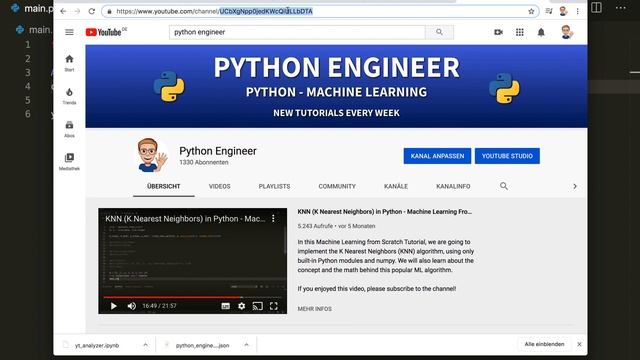This screenshot has height=360, width=640.
Task: Toggle split editor layout icon in the code editor
Action: coord(596,7)
